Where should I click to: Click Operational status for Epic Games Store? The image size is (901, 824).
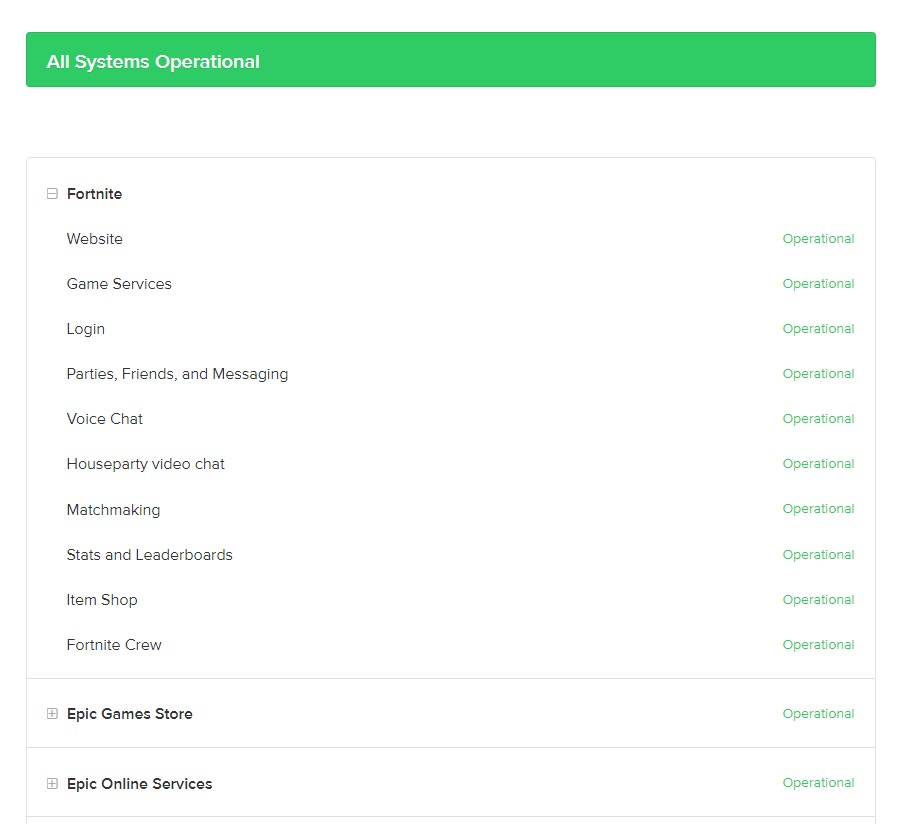coord(818,714)
